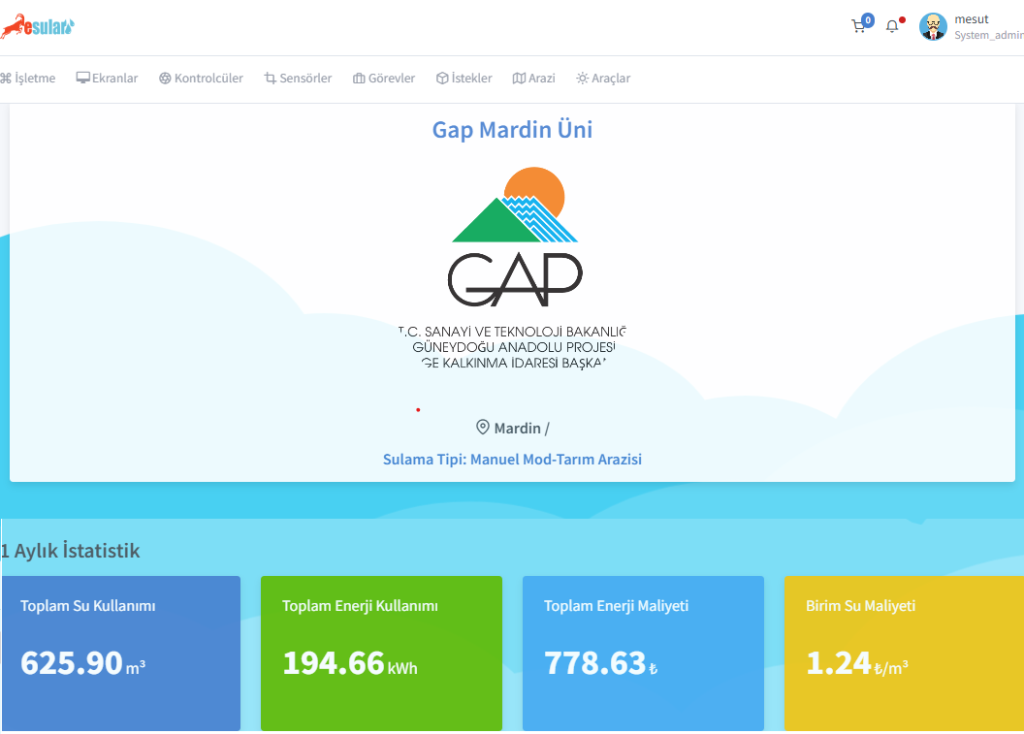Select the Toplam Su Kullanımı card

pos(121,650)
